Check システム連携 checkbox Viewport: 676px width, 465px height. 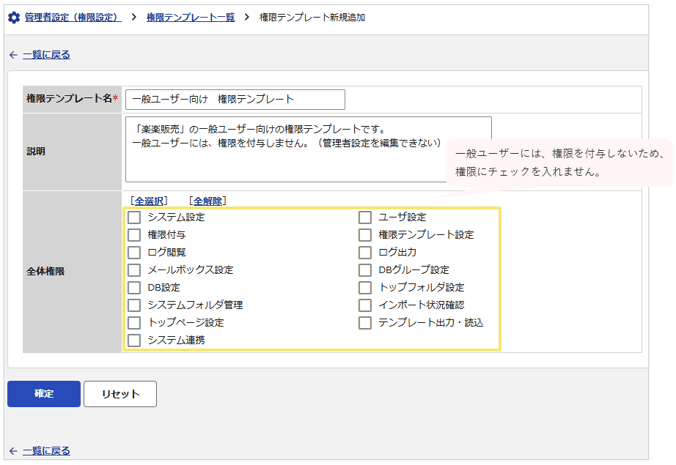pyautogui.click(x=134, y=340)
